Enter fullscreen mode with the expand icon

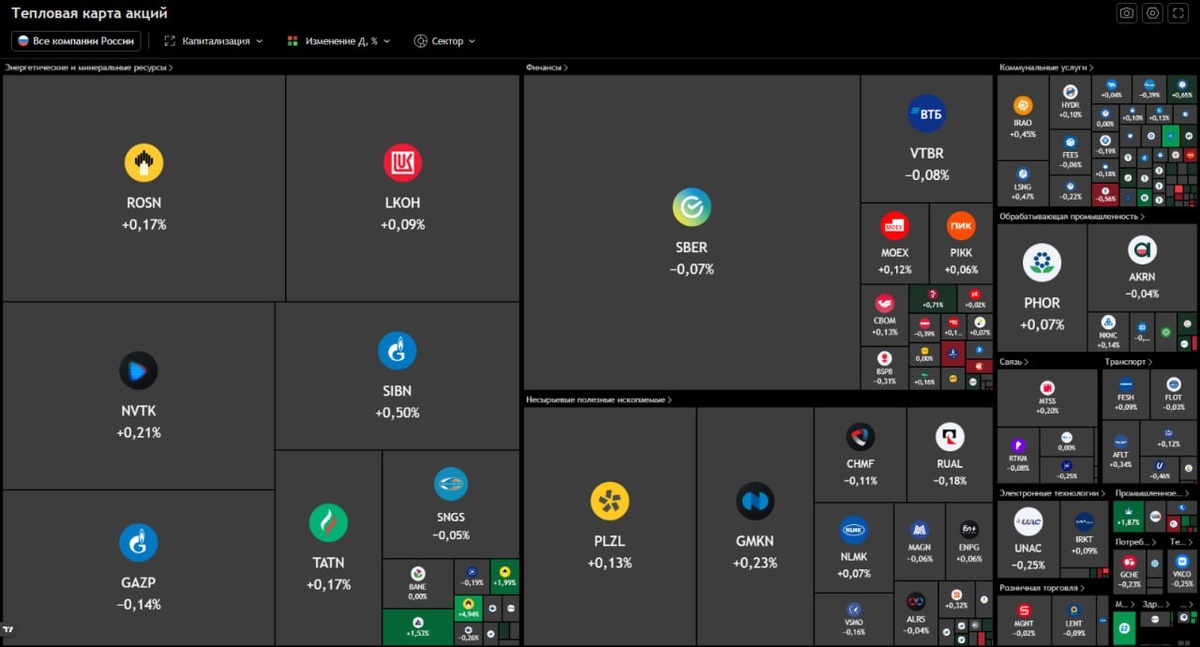[1179, 13]
